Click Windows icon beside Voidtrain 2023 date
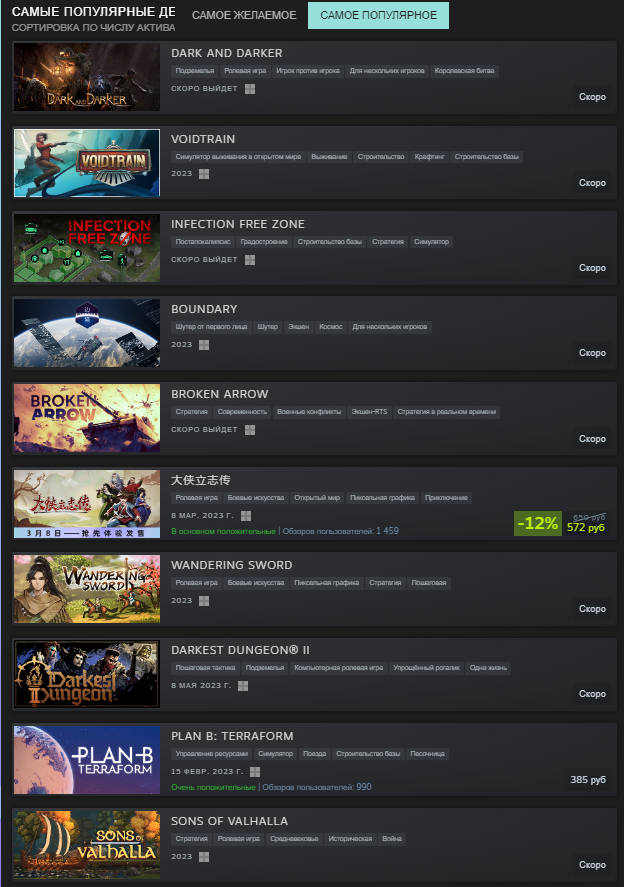This screenshot has width=624, height=887. 204,174
